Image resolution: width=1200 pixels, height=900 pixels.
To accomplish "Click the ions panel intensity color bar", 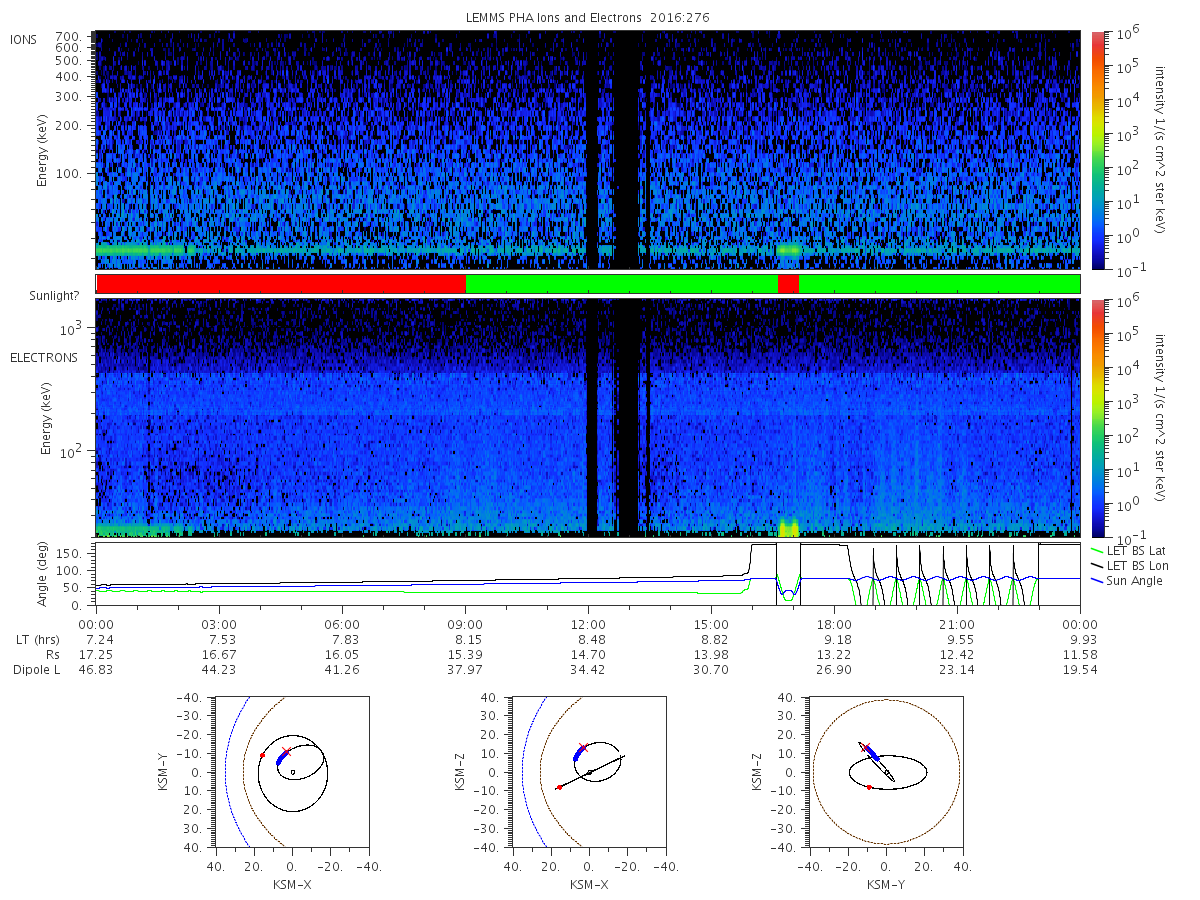I will [1097, 150].
